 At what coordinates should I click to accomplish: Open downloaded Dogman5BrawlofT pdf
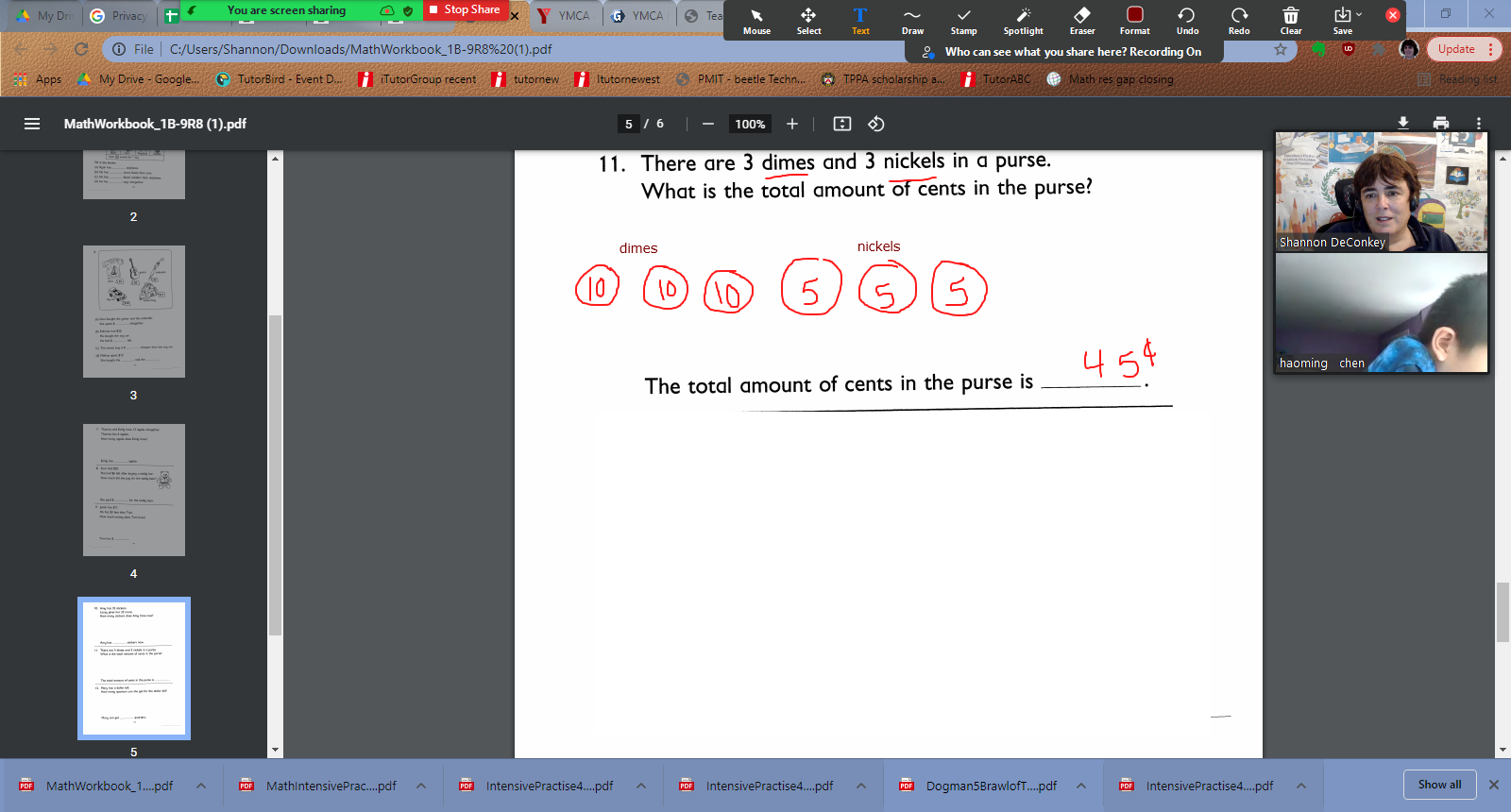point(979,786)
